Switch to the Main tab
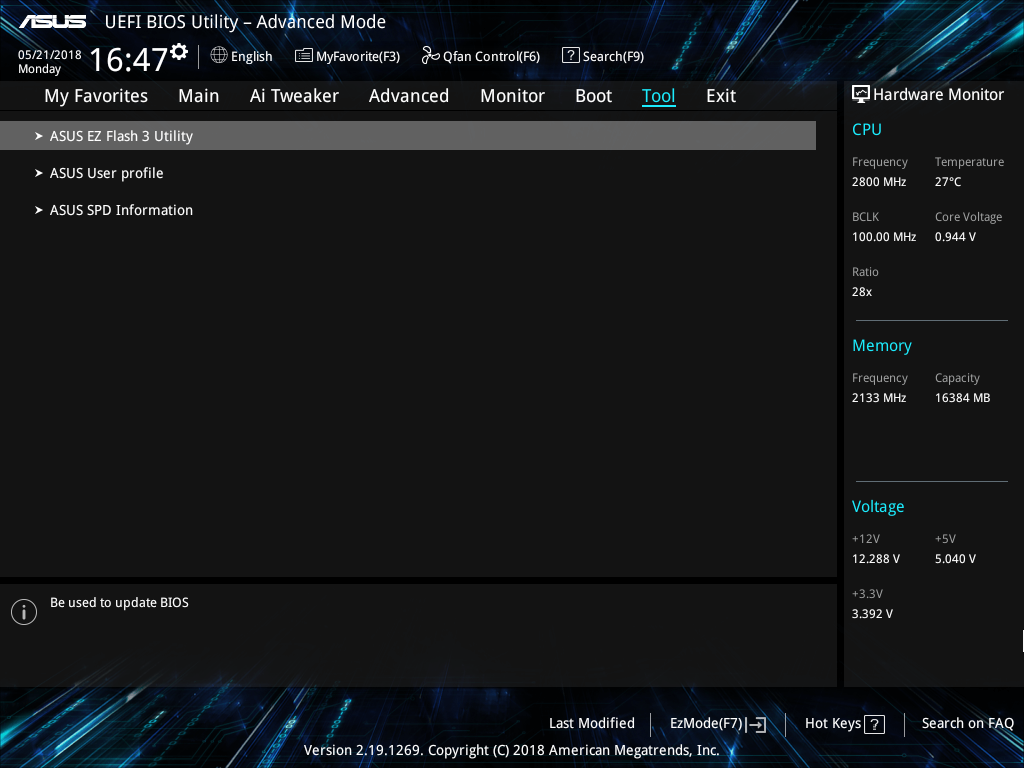Viewport: 1024px width, 768px height. coord(199,96)
